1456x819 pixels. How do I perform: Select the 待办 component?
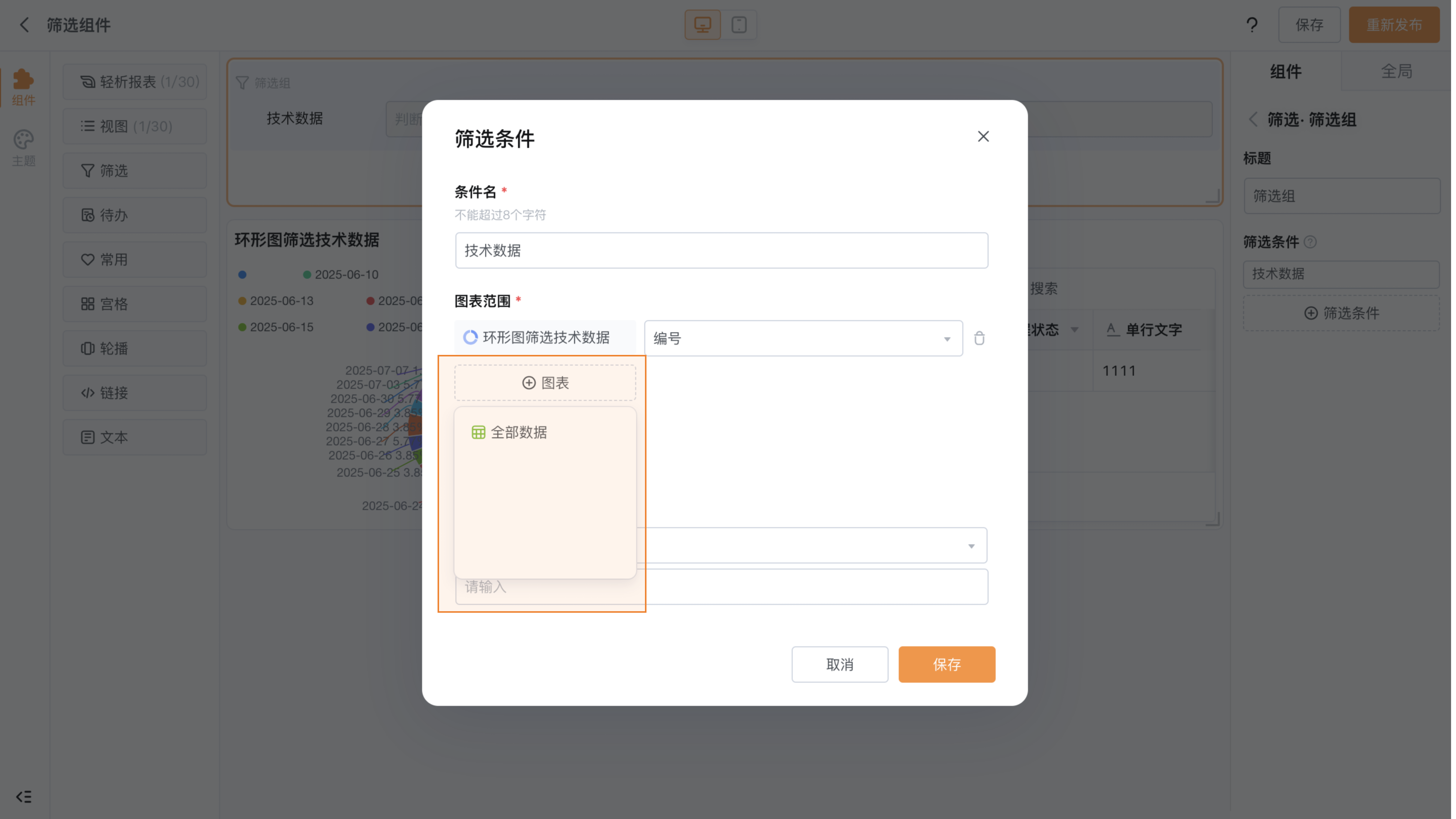pos(135,215)
